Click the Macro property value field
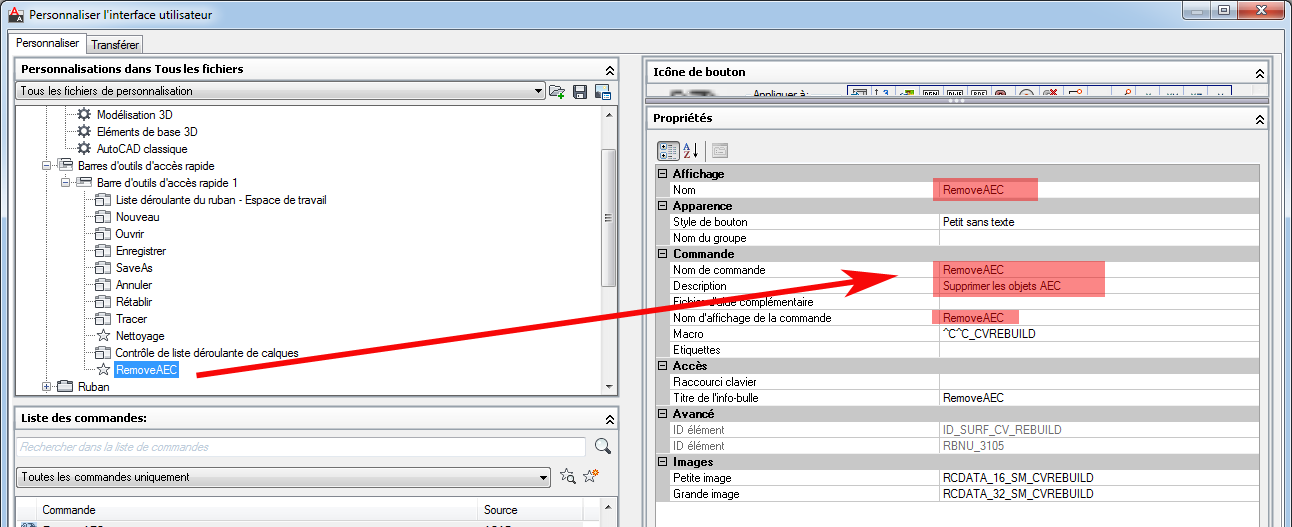This screenshot has width=1292, height=527. [x=1100, y=334]
